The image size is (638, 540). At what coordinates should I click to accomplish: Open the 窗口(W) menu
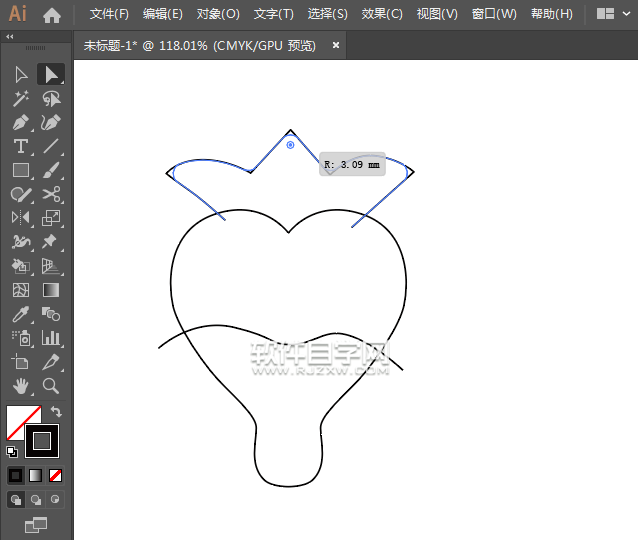(x=493, y=15)
